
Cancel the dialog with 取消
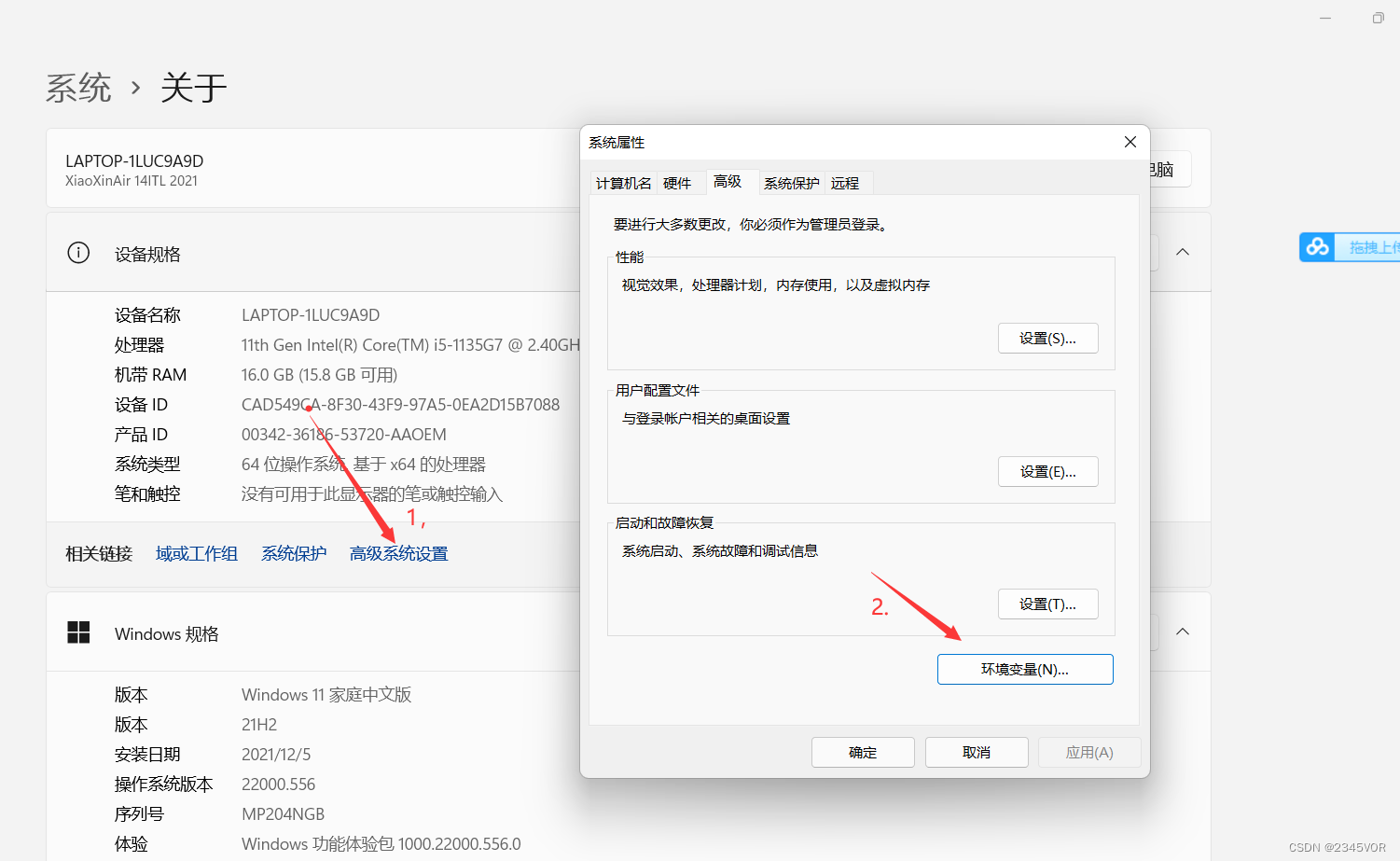click(x=977, y=752)
